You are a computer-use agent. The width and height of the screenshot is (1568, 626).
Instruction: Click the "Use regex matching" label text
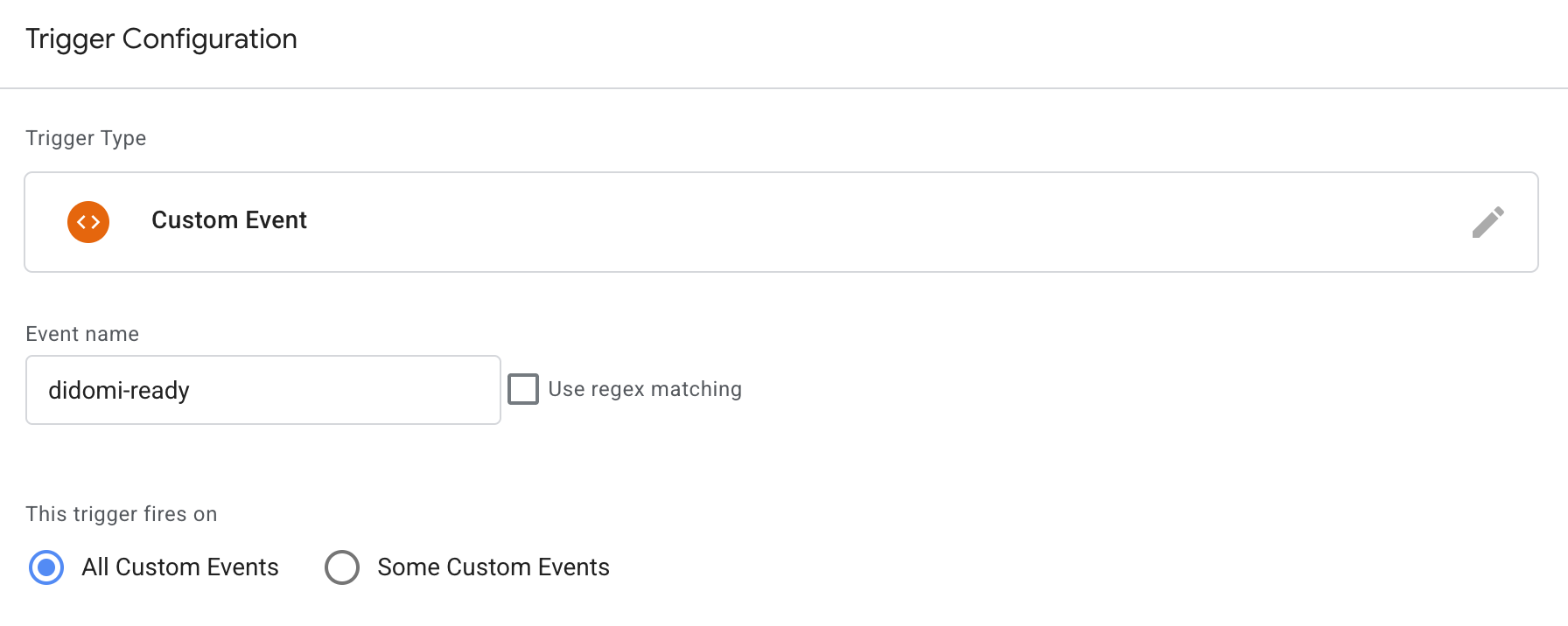pos(645,389)
